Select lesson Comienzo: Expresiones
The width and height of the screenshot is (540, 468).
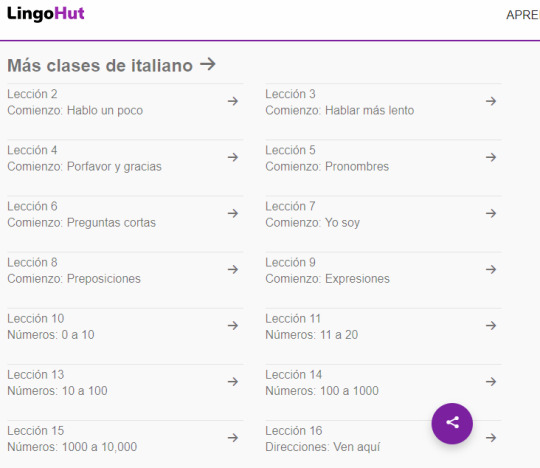(328, 279)
